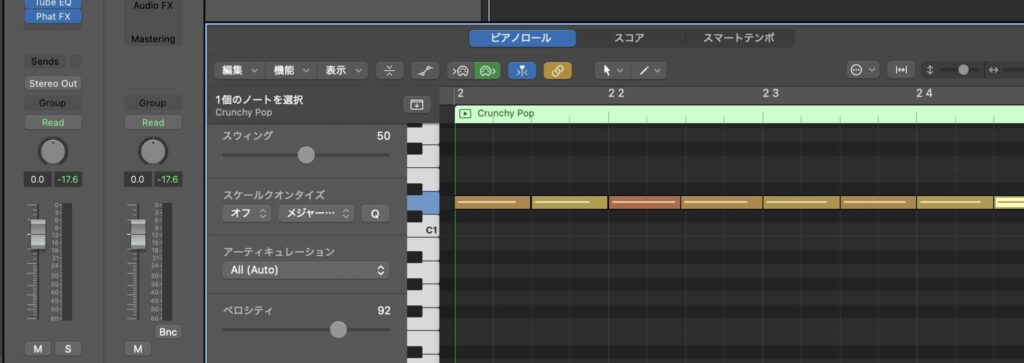The width and height of the screenshot is (1024, 363).
Task: Click Group slot on left channel strip
Action: tap(53, 103)
